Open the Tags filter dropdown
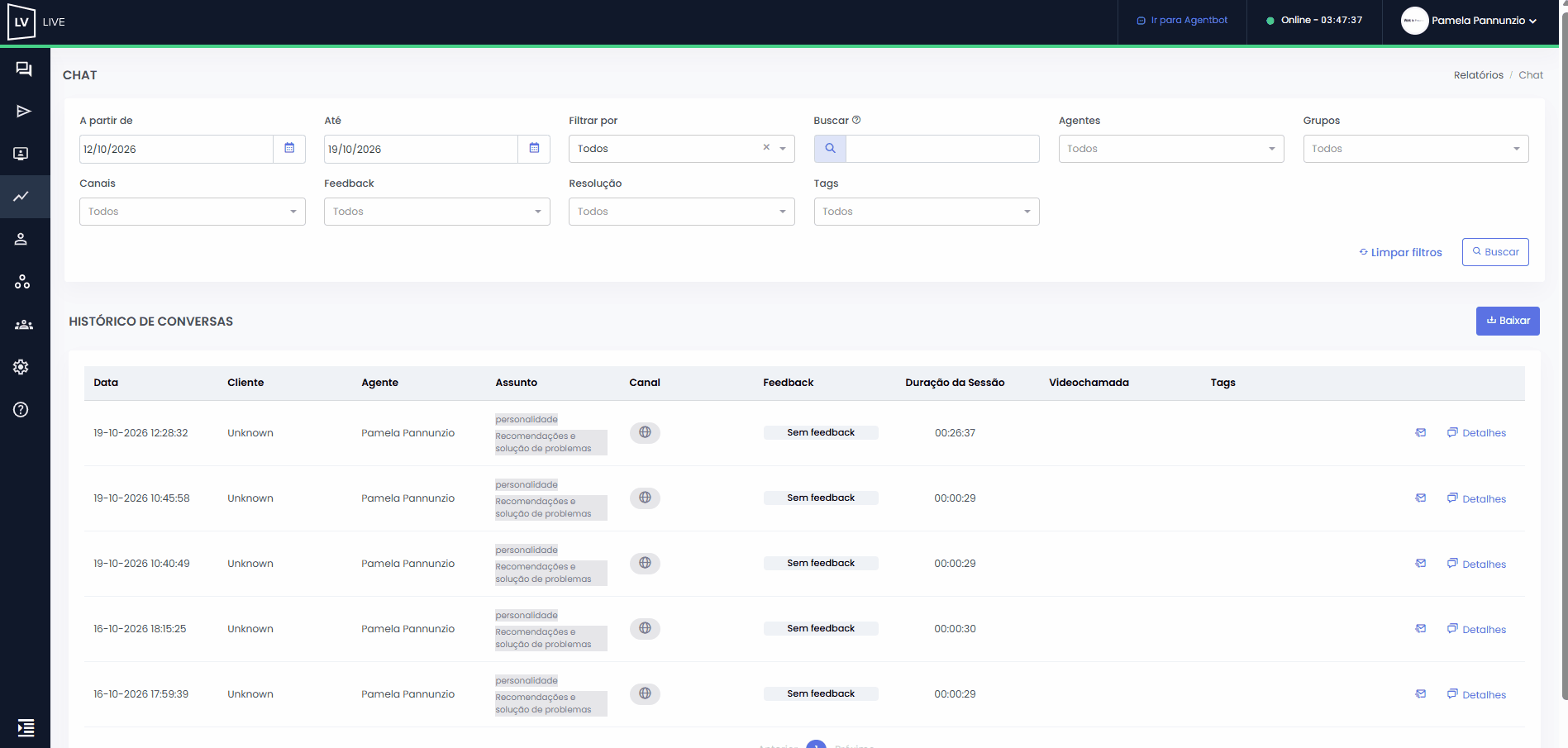This screenshot has height=748, width=1568. click(927, 212)
